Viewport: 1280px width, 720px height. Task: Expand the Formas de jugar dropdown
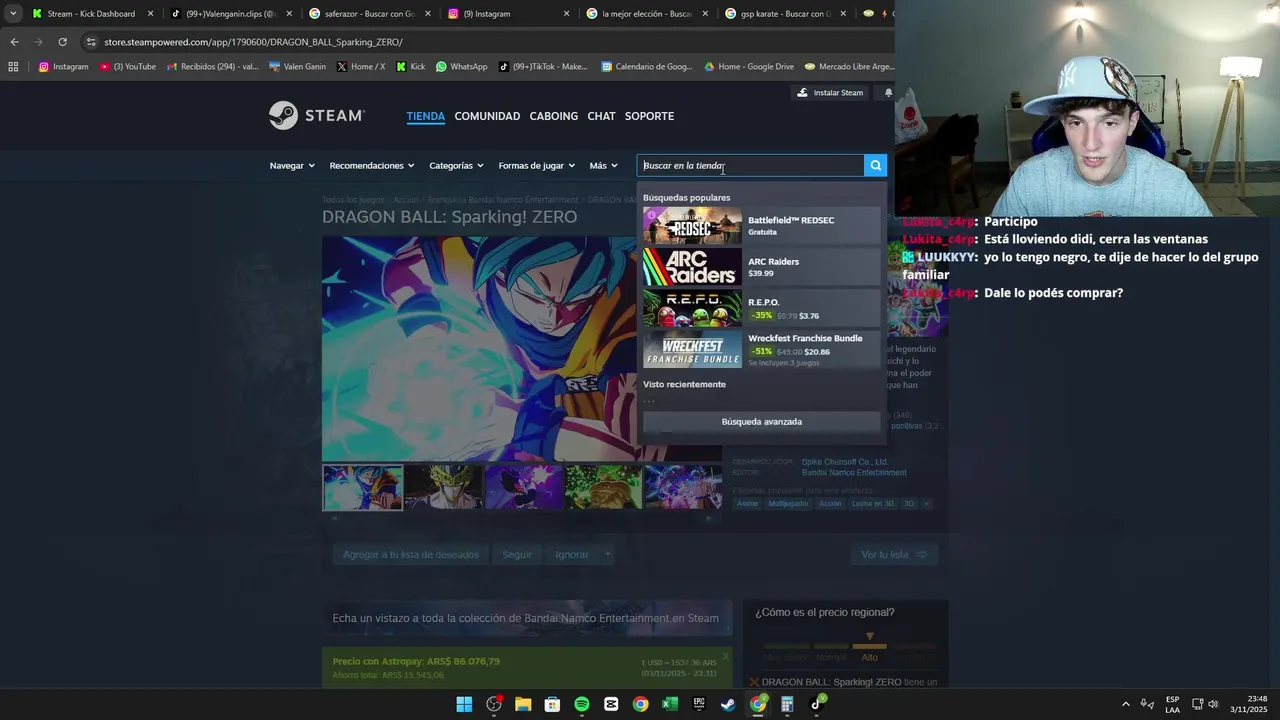(537, 166)
